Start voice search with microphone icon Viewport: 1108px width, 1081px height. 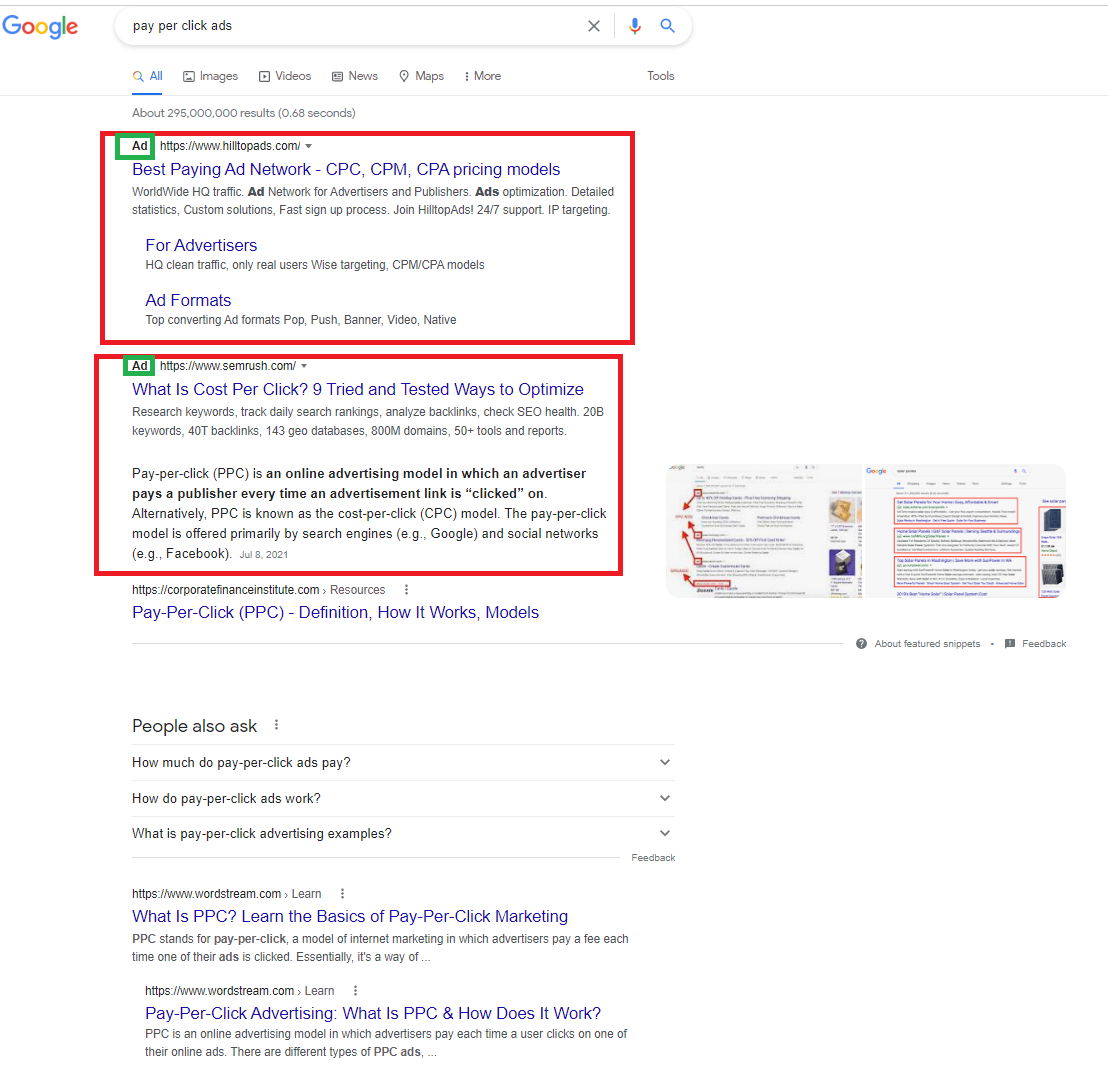tap(635, 26)
